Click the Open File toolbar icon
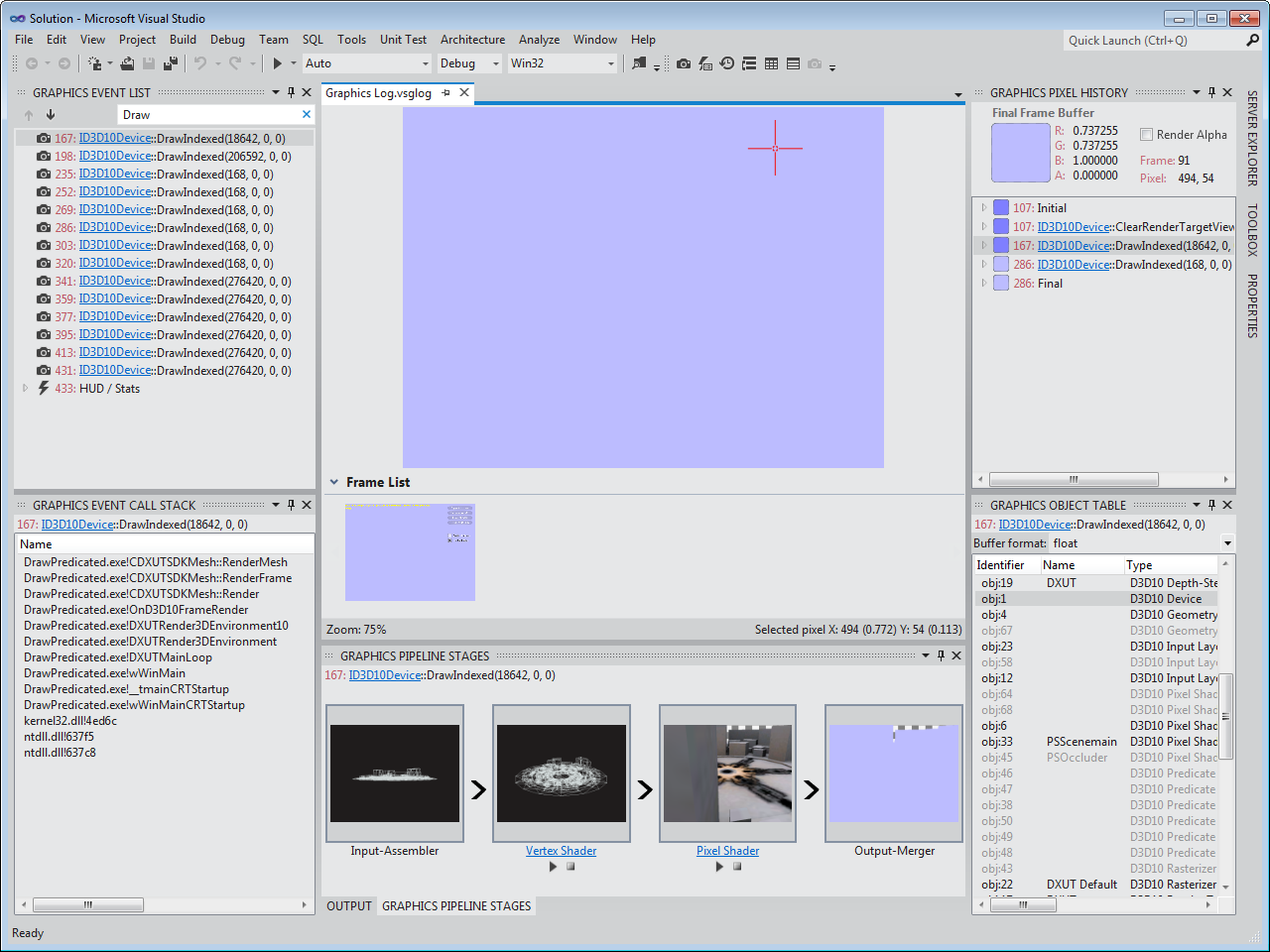This screenshot has height=952, width=1270. coord(127,63)
